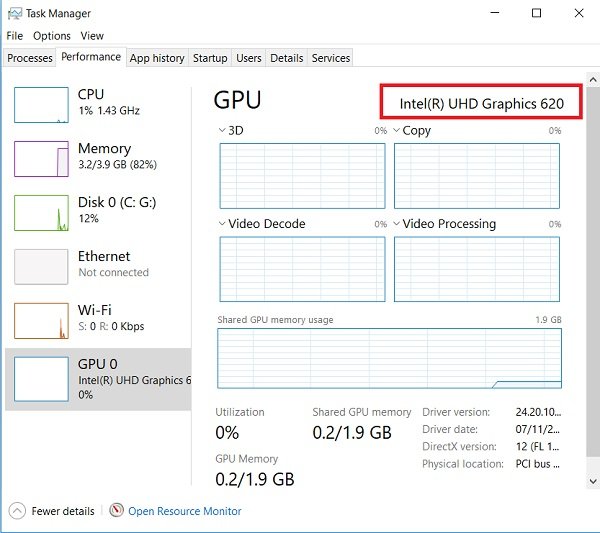Screen dimensions: 600x533
Task: Select the Disk 0 graph thumbnail
Action: pyautogui.click(x=40, y=212)
